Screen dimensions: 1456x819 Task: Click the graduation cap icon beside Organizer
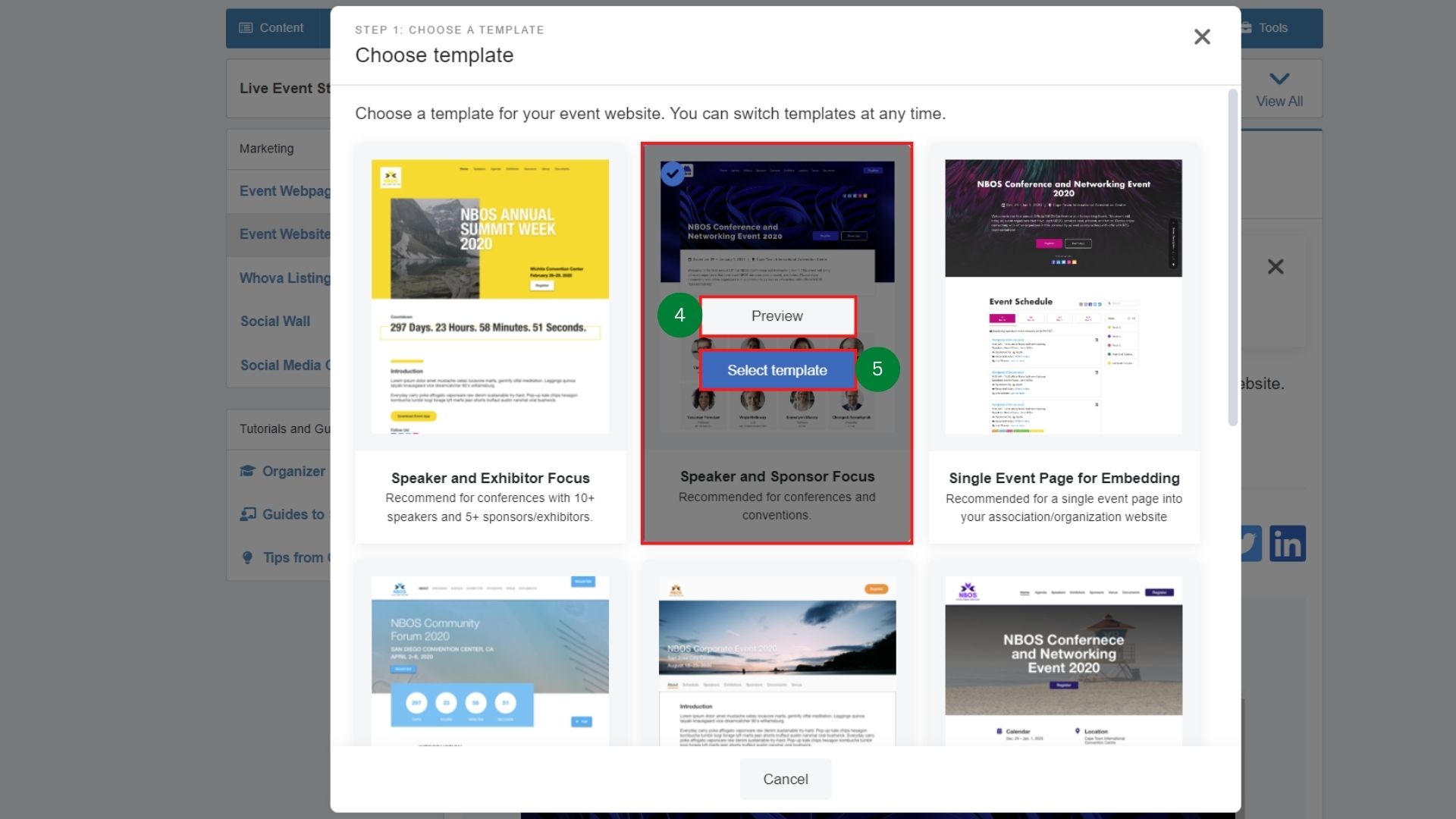click(x=247, y=471)
